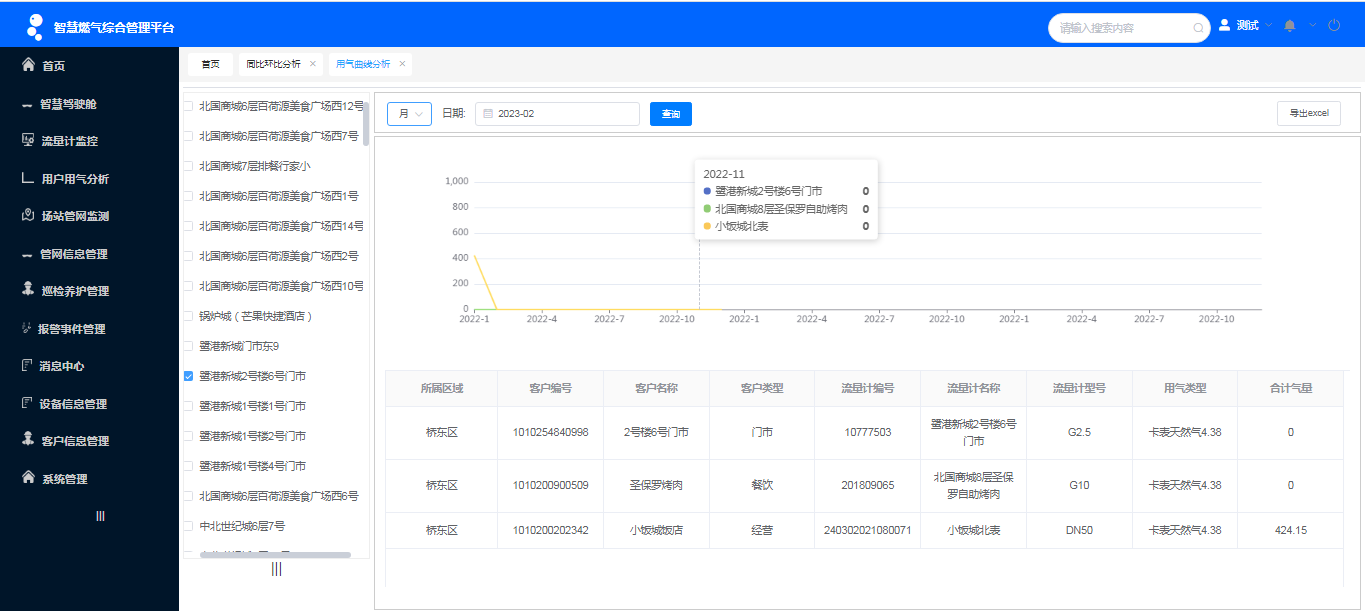Click the 424.15 gas total cell
The width and height of the screenshot is (1365, 611).
1291,530
